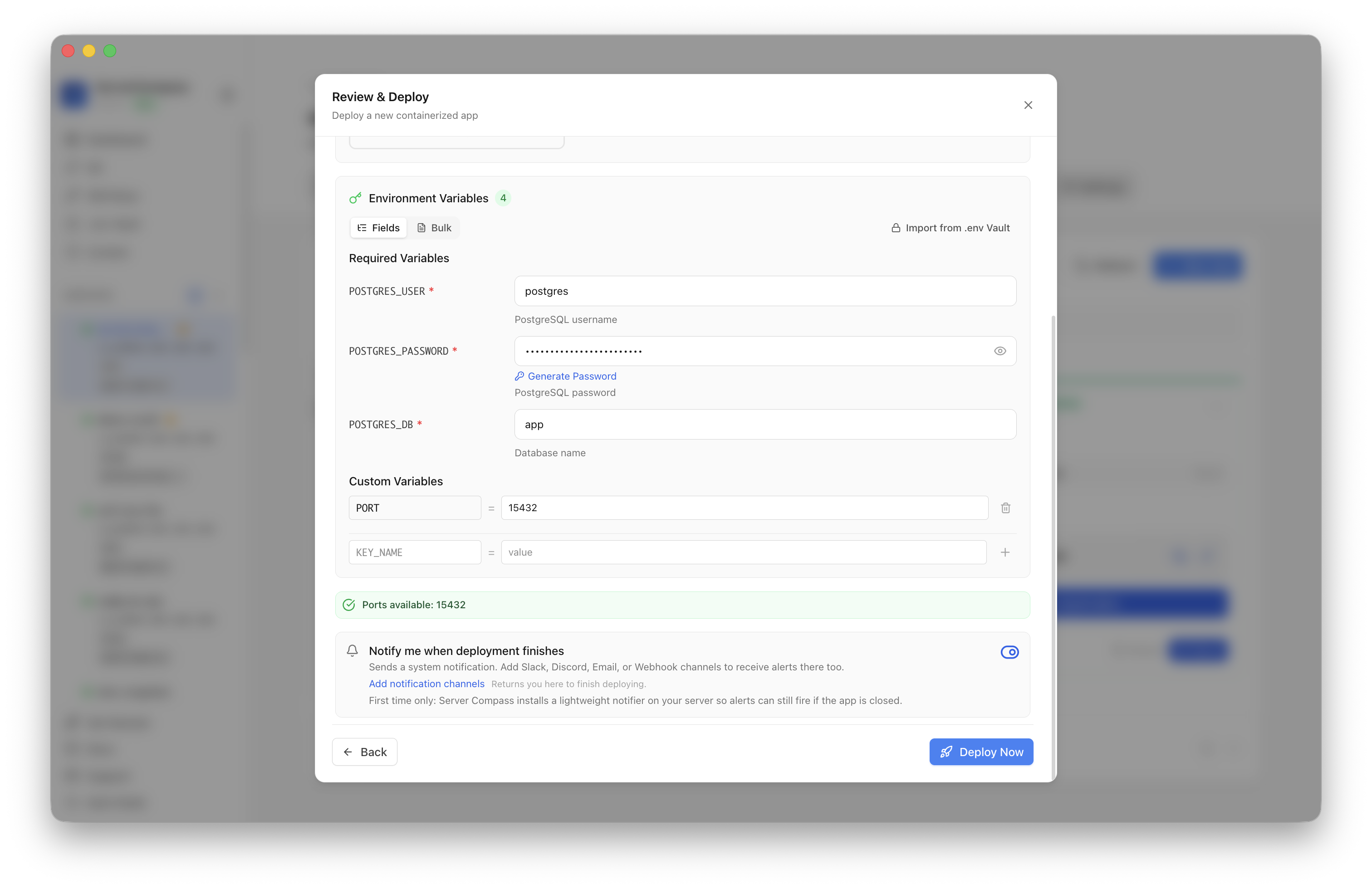This screenshot has height=889, width=1372.
Task: Click the Deploy Now button
Action: point(981,752)
